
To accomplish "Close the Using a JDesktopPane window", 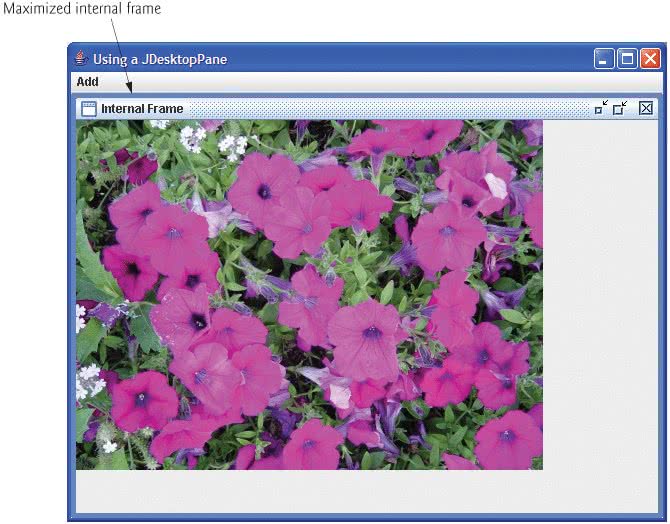I will coord(650,59).
